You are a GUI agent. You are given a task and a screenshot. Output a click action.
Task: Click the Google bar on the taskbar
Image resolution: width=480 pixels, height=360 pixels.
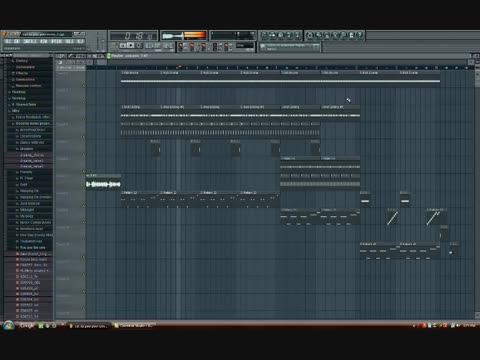click(x=27, y=326)
